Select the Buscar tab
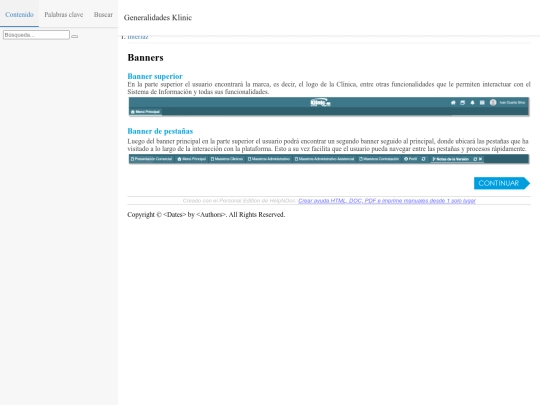This screenshot has width=540, height=405. (103, 14)
